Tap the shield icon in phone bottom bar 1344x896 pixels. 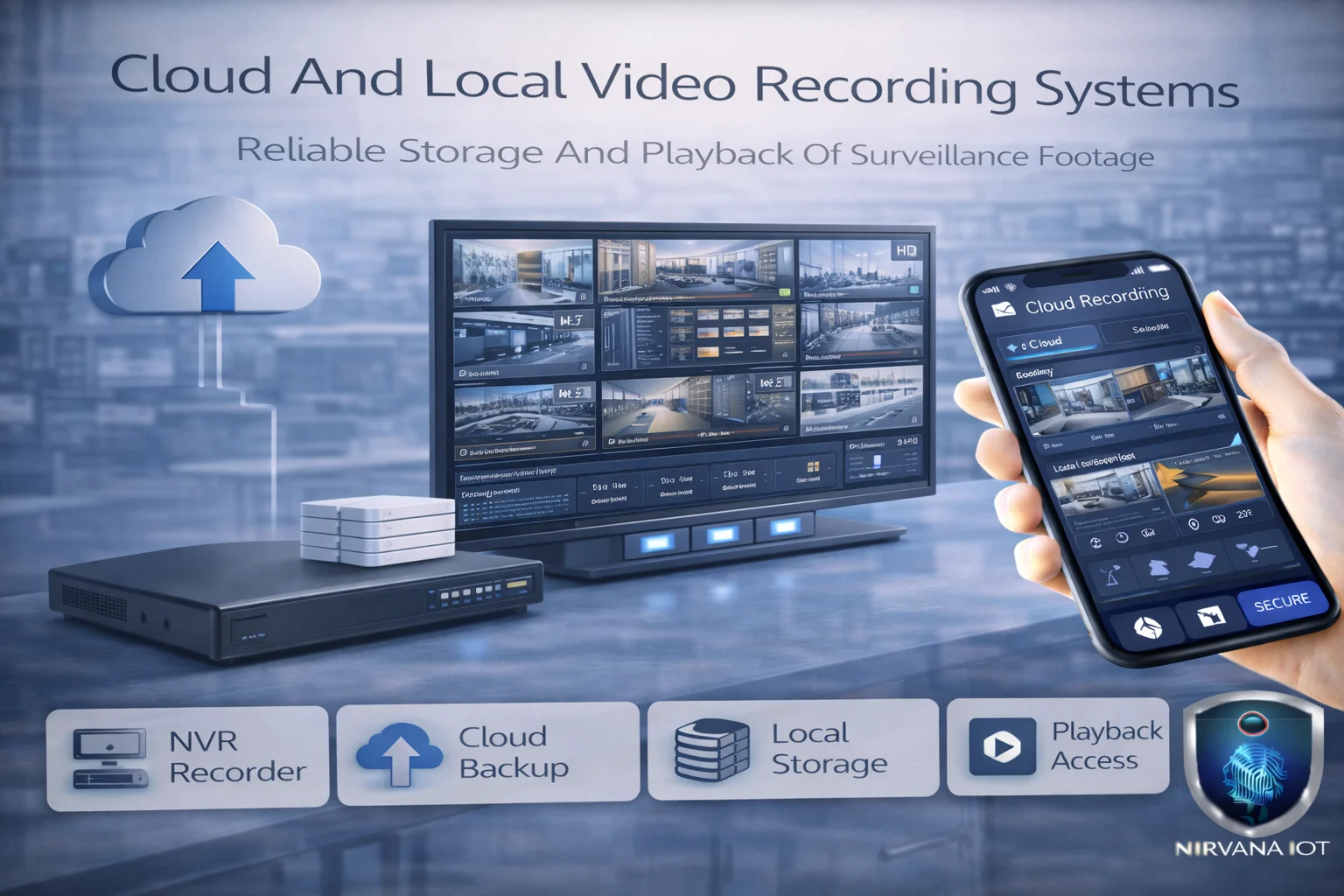(x=1147, y=626)
